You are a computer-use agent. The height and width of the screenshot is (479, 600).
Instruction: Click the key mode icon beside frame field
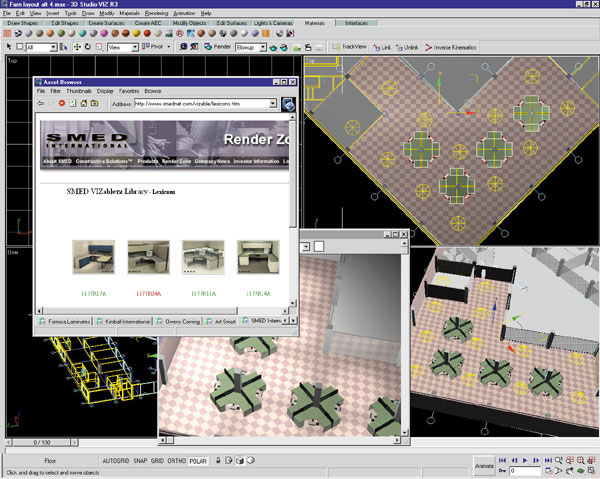pos(502,470)
